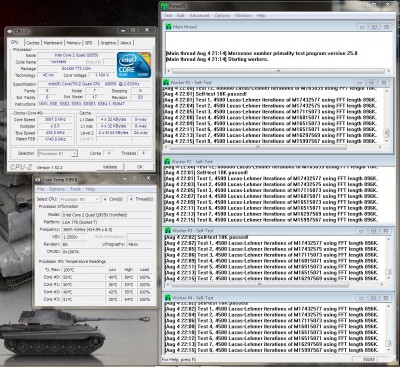400x367 pixels.
Task: Click the Worker #1 horizontal scrollbar
Action: [x=257, y=147]
